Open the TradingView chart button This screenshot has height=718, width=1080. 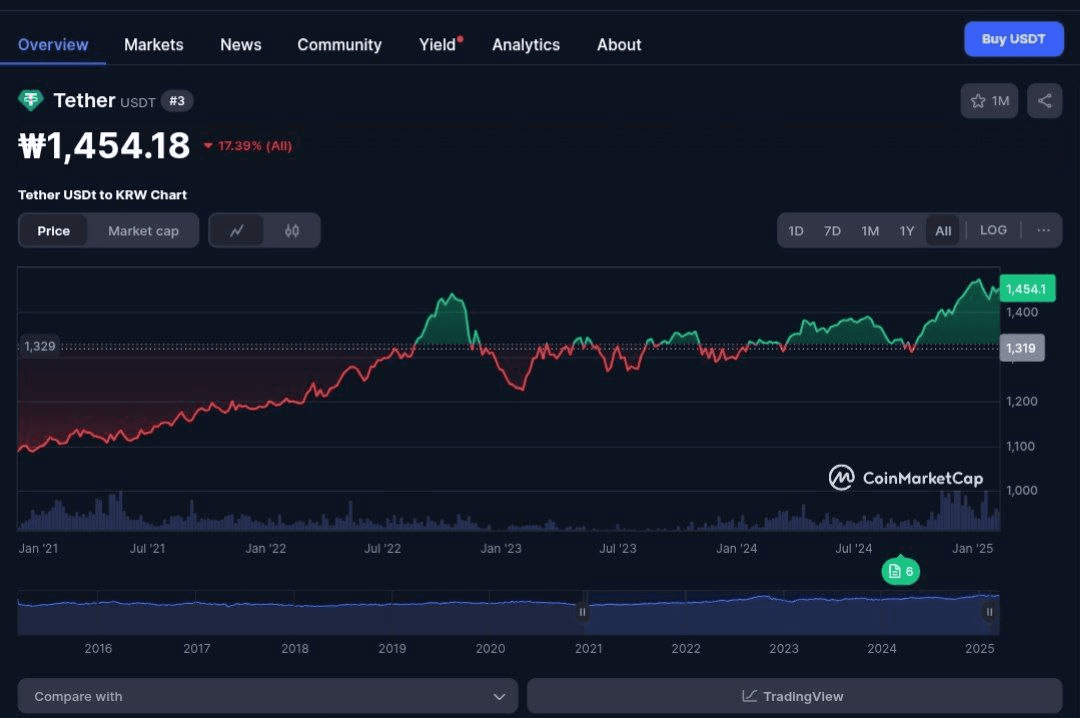pos(794,696)
